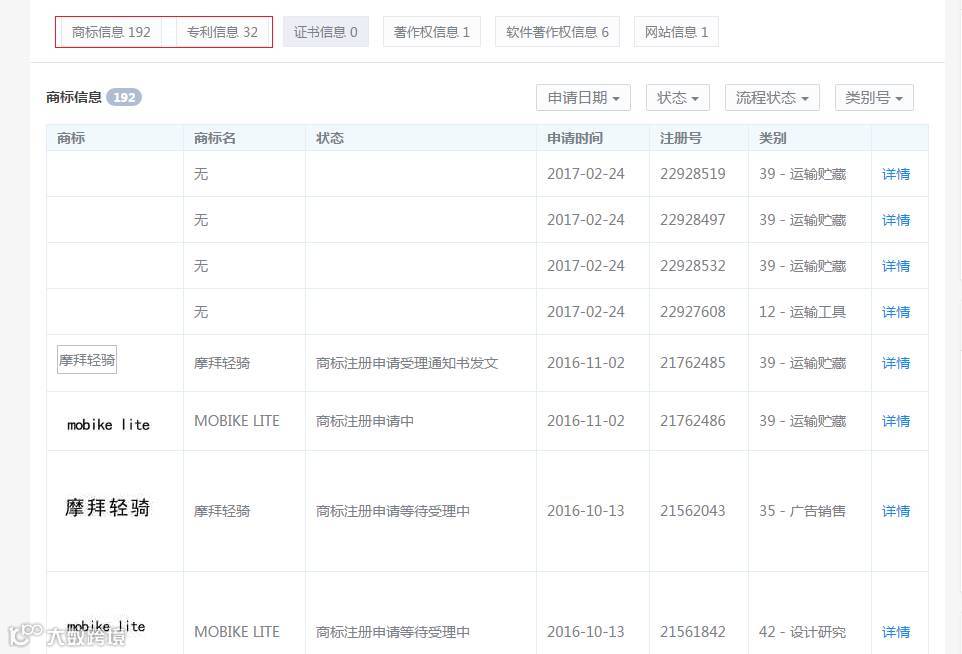
Task: Select registration number 21562043
Action: click(x=693, y=511)
